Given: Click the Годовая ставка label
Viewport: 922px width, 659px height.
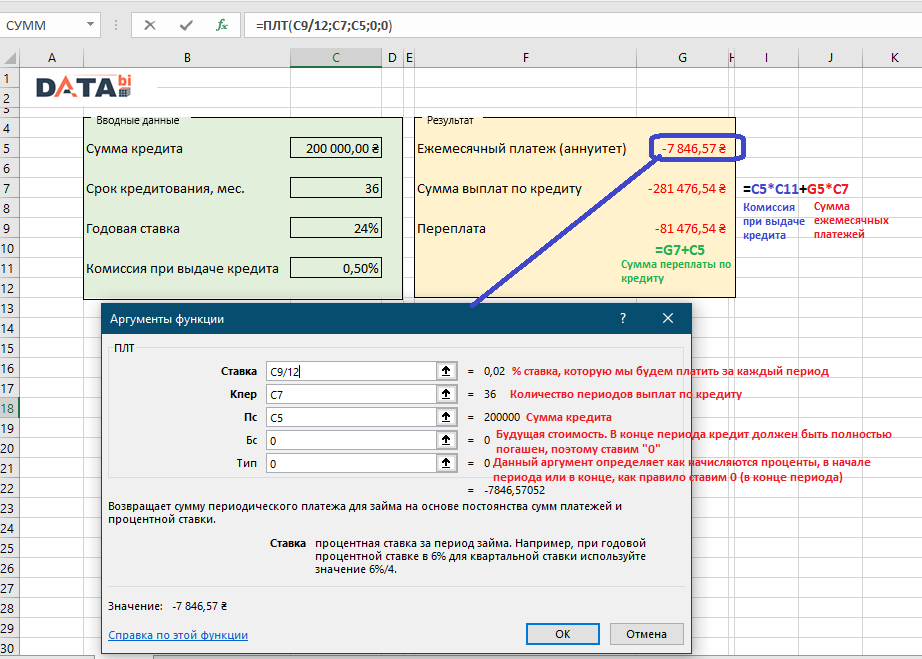Looking at the screenshot, I should (x=133, y=229).
